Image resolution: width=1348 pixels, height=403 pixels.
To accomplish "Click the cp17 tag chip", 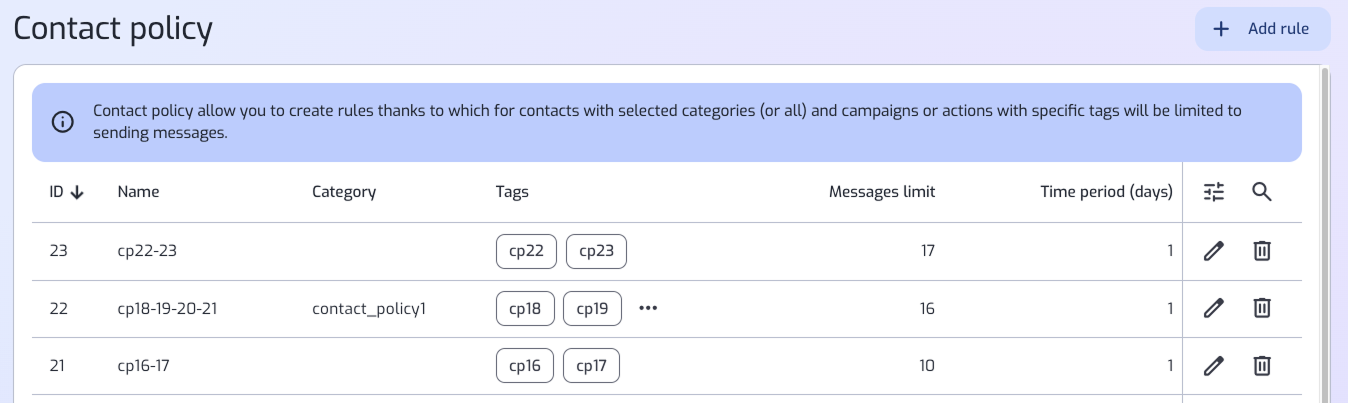I will (591, 366).
